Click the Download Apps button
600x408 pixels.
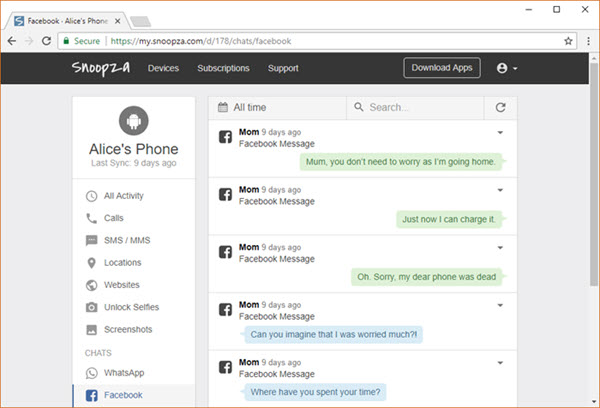tap(442, 68)
